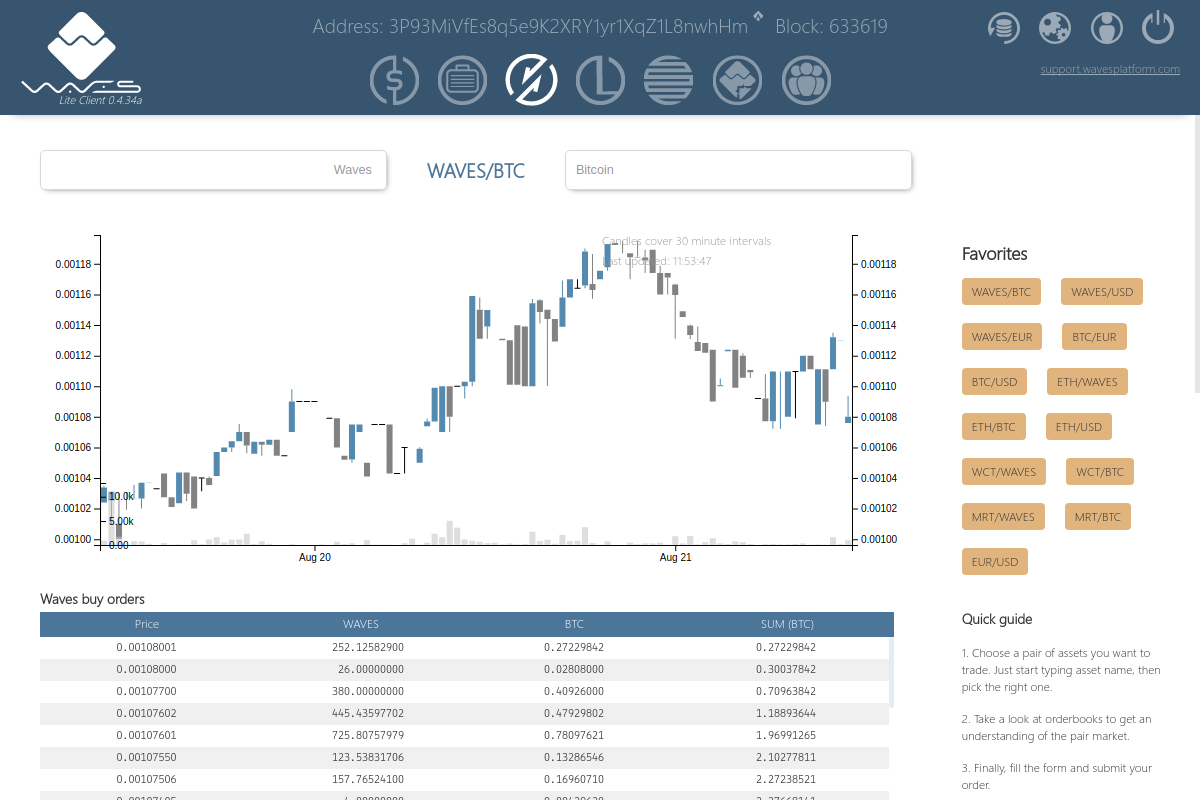Select buy order priced 0.00107506
The image size is (1200, 800).
pyautogui.click(x=464, y=779)
